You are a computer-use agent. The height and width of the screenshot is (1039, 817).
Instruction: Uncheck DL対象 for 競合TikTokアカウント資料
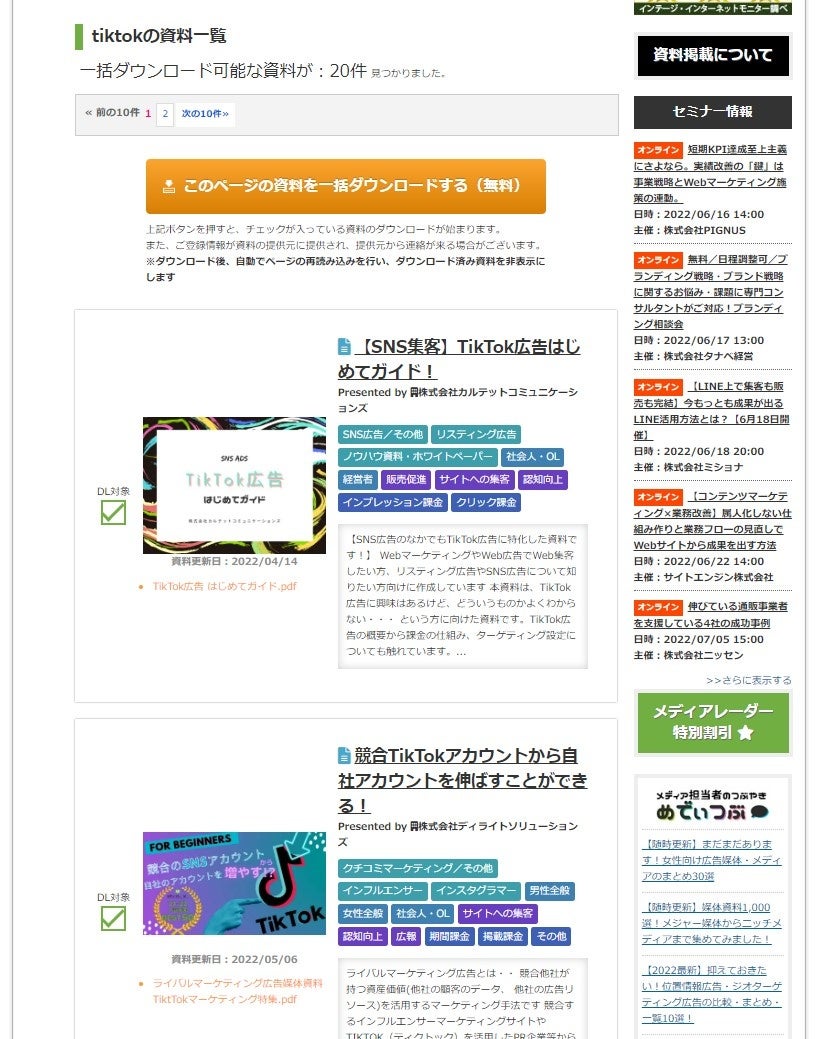tap(113, 918)
